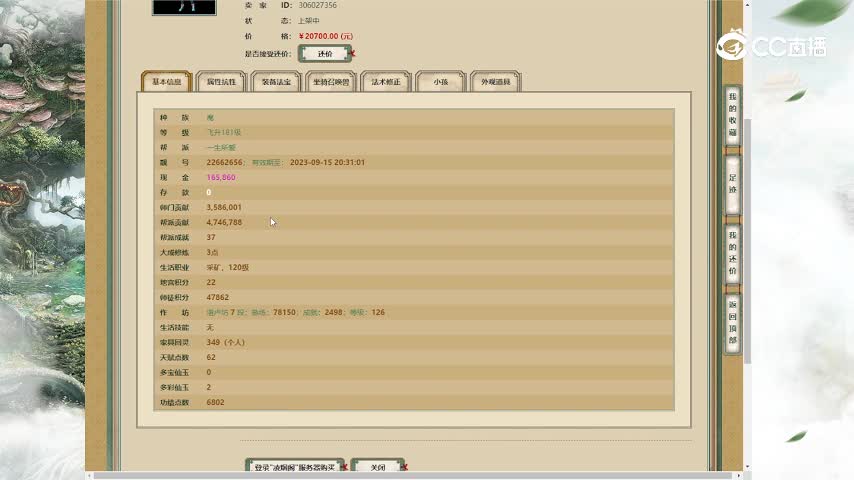Switch to the 属性抗性 tab
The width and height of the screenshot is (854, 480).
coord(221,82)
